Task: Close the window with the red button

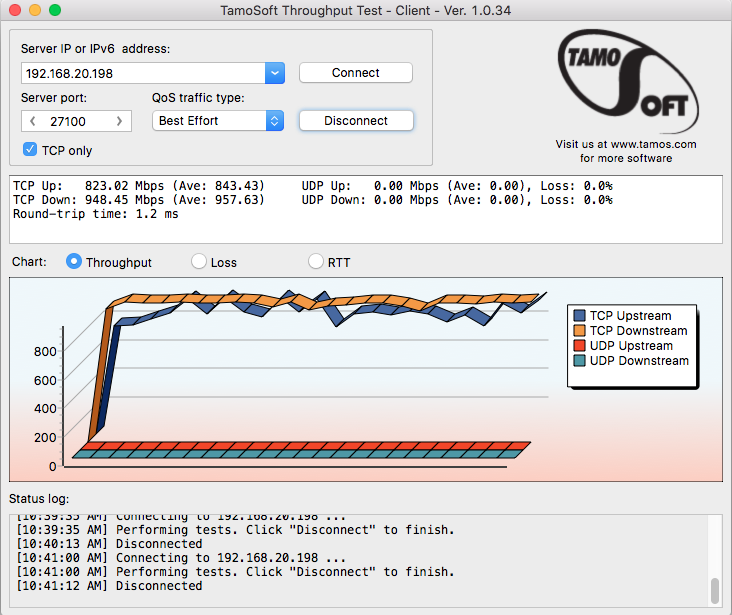Action: (x=15, y=10)
